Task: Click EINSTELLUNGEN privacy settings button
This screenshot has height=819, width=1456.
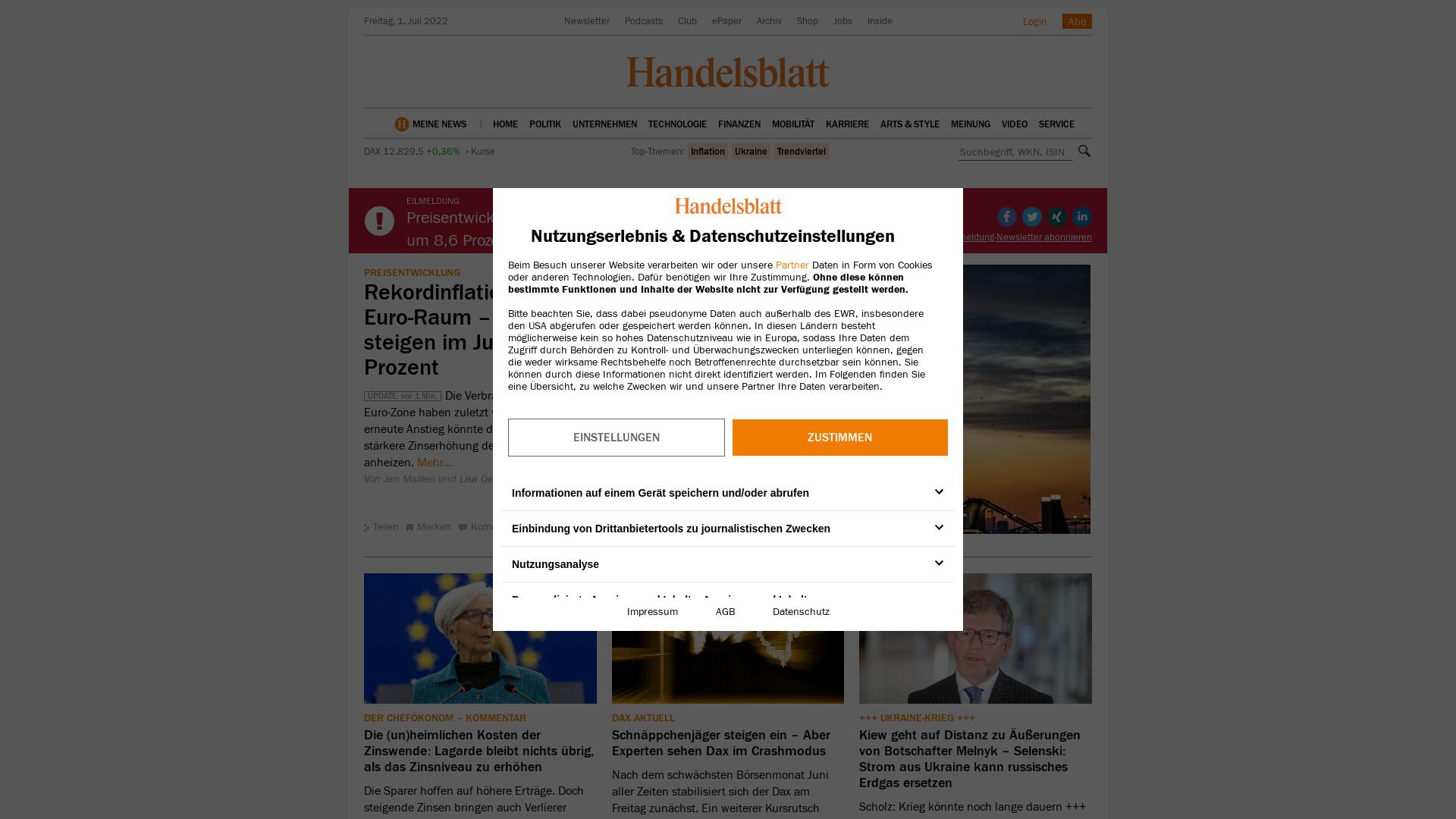Action: coord(616,436)
